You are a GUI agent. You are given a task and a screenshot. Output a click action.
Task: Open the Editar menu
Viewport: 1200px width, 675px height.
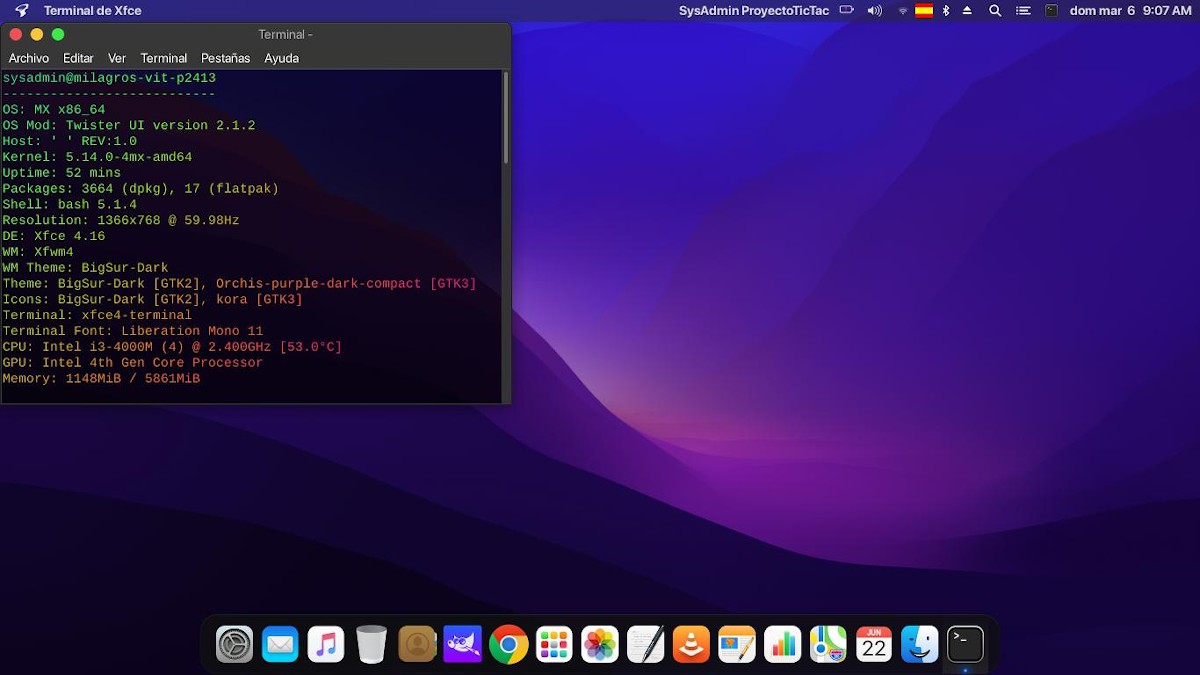click(78, 58)
